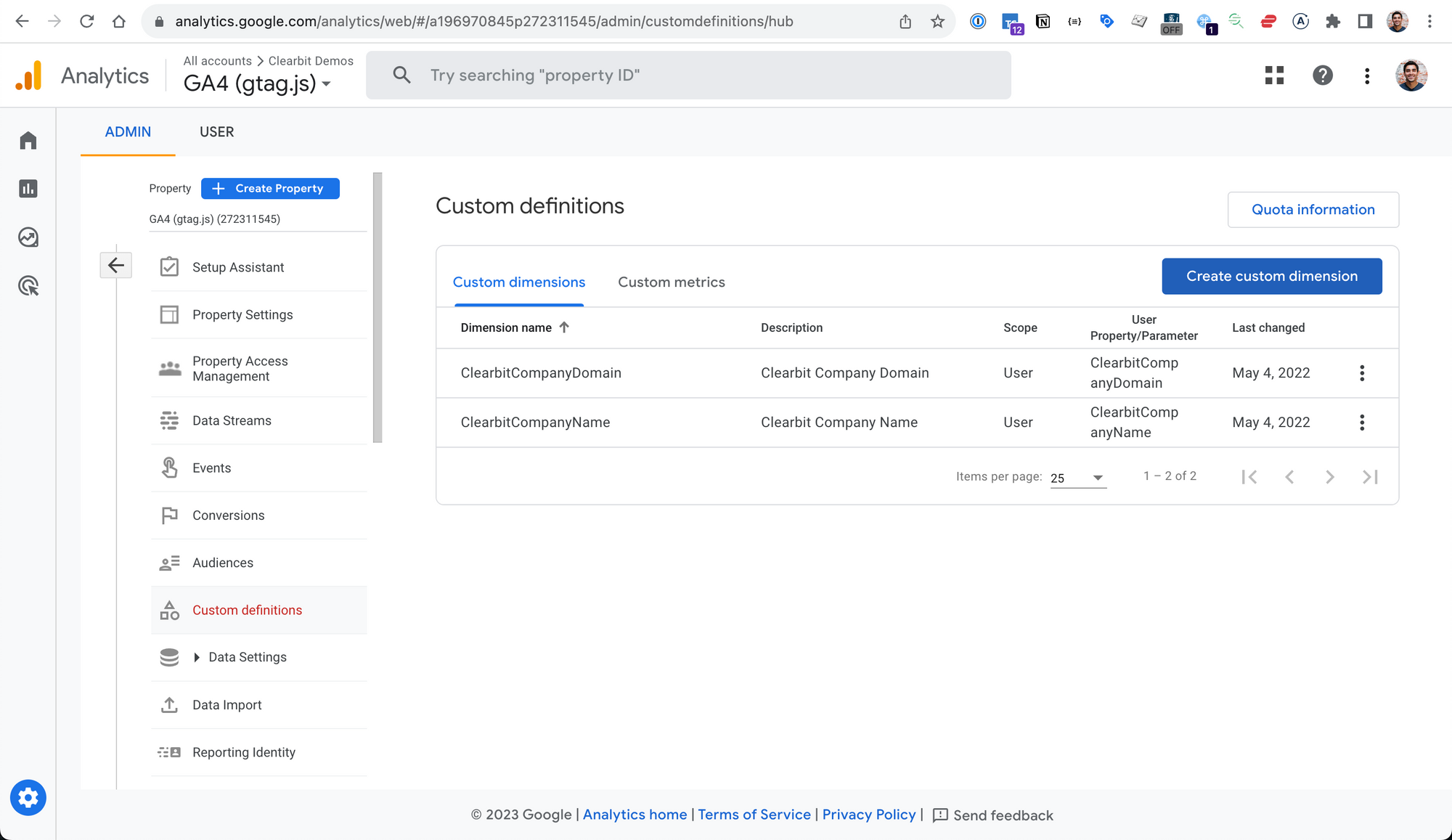This screenshot has width=1452, height=840.
Task: Click Clearbit Company Domain description cell
Action: [x=845, y=373]
